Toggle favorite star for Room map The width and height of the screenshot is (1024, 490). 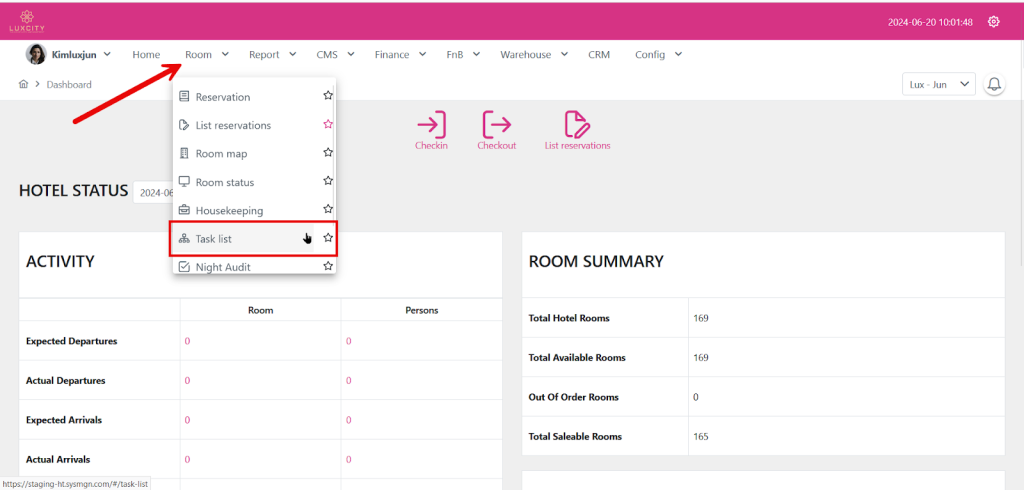click(327, 153)
